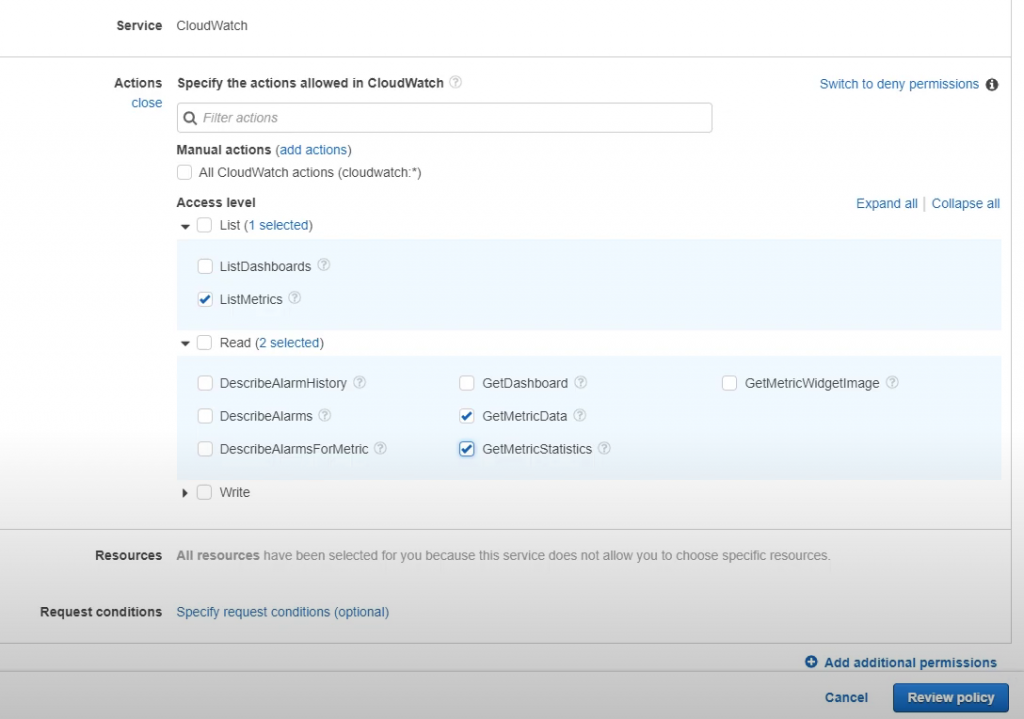Click the Cancel button
1024x719 pixels.
point(846,697)
